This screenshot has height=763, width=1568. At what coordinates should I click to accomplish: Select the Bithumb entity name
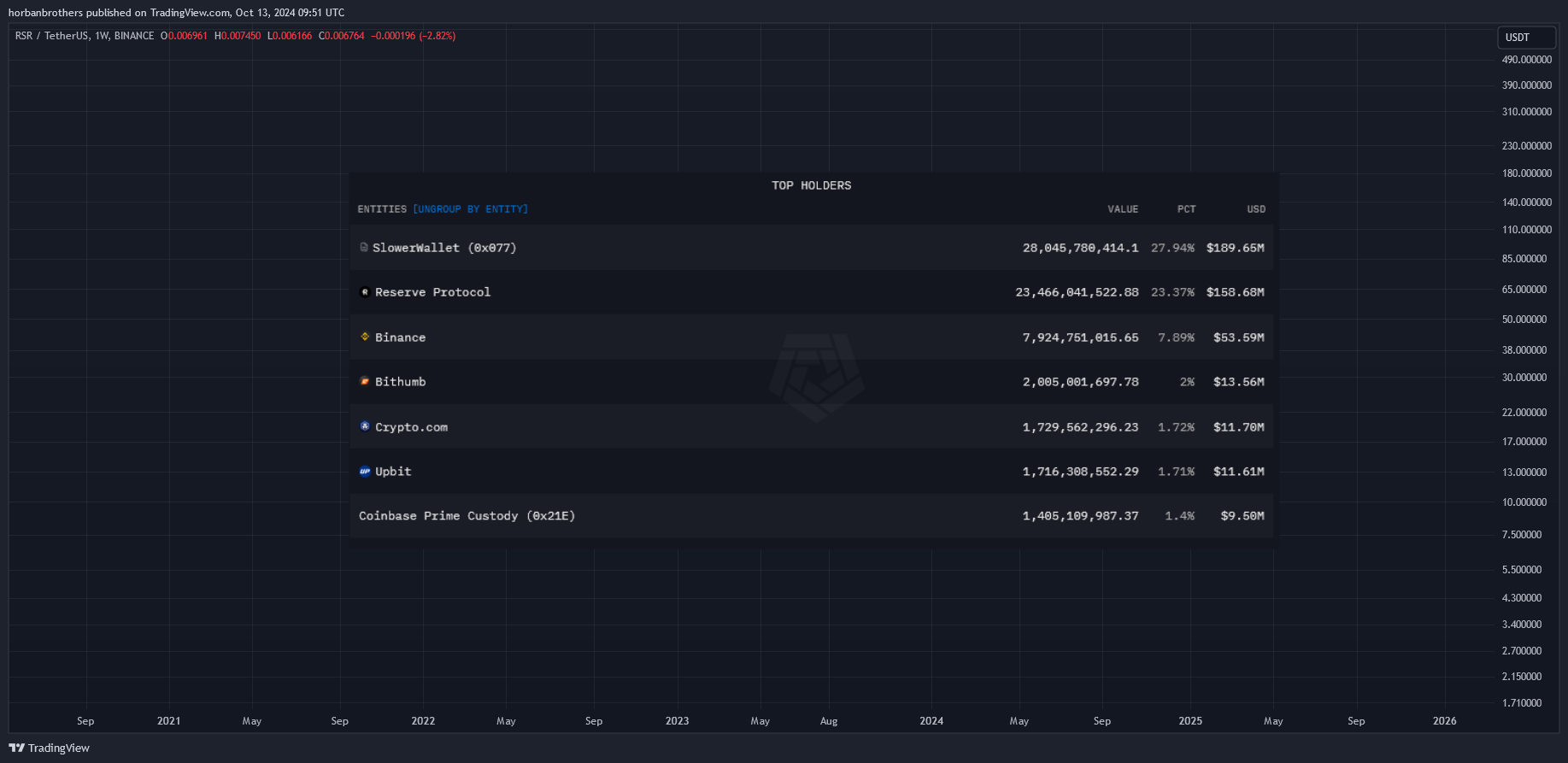(x=400, y=382)
